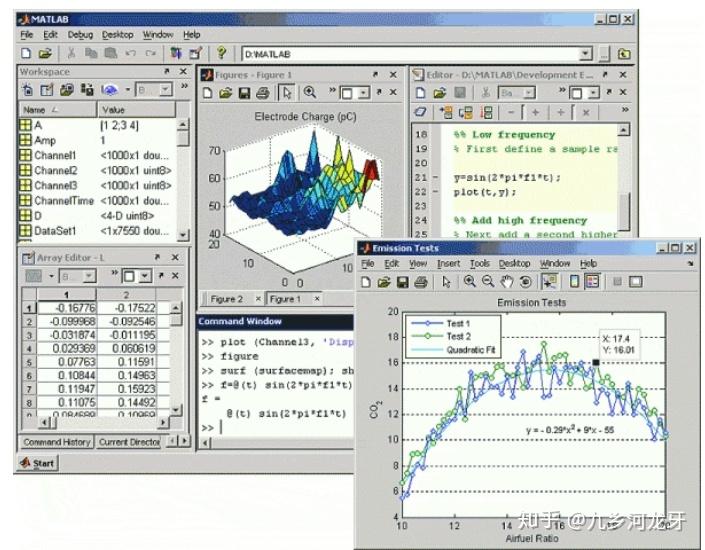Screen dimensions: 705x550
Task: Toggle Zoom out tool in Emission Tests toolbar
Action: [x=488, y=282]
